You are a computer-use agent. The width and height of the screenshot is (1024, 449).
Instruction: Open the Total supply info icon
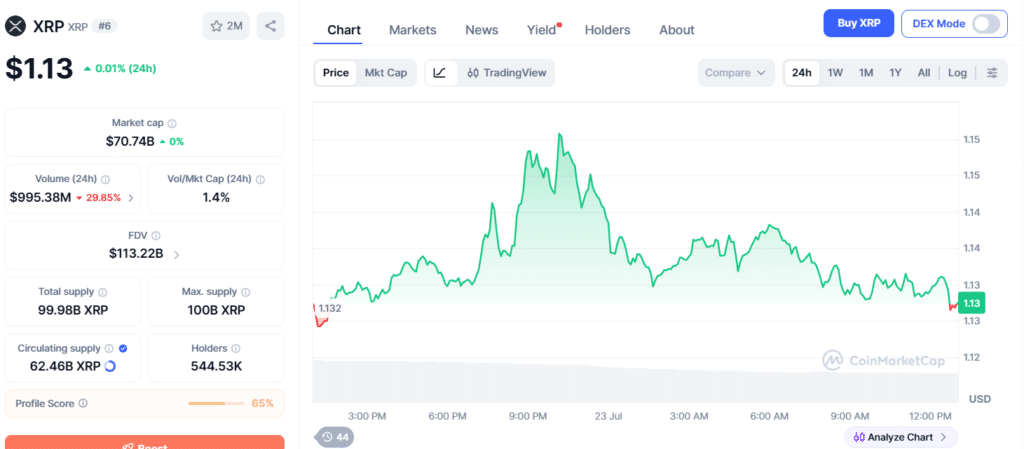coord(103,292)
